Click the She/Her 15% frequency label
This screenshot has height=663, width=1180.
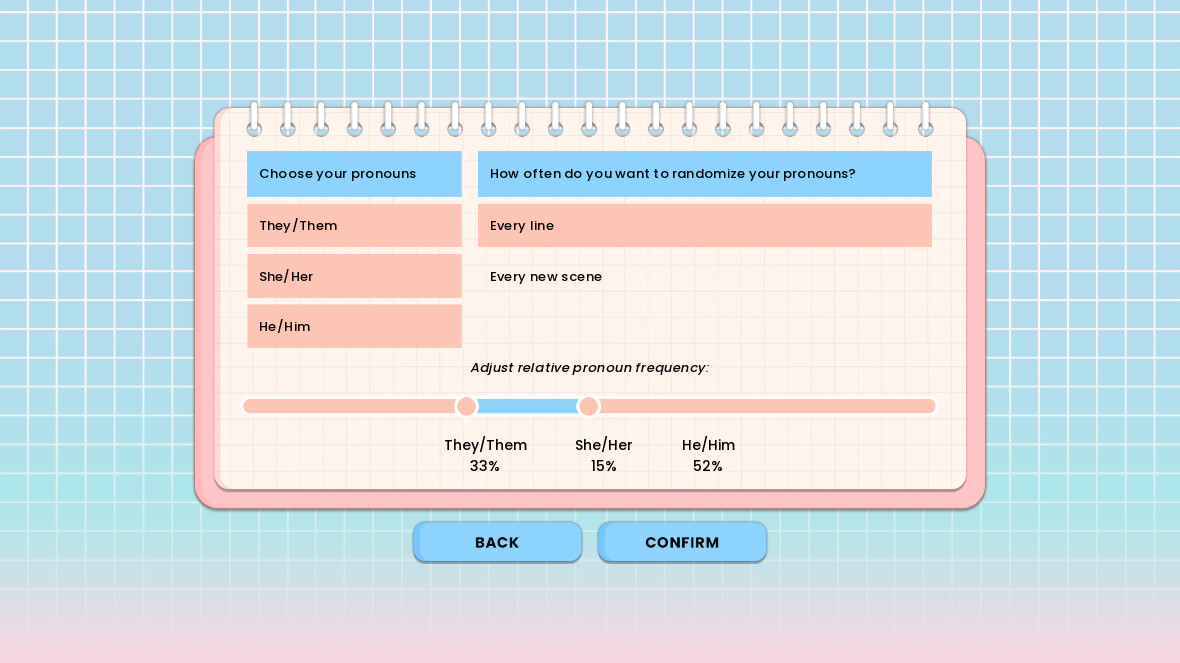[603, 455]
